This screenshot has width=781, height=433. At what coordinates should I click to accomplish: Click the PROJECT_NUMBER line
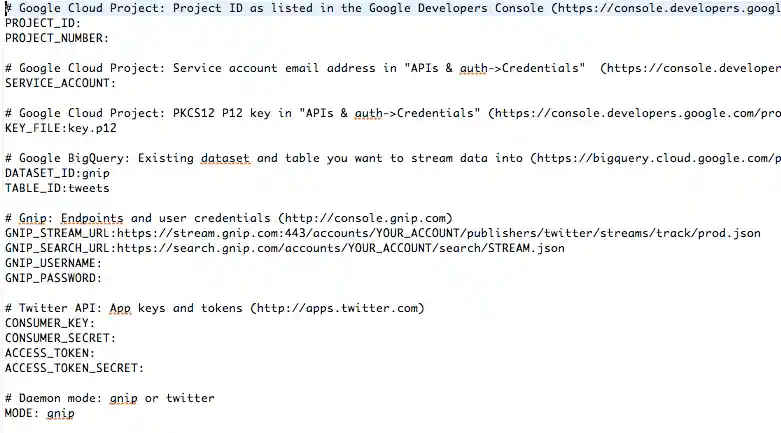tap(57, 37)
